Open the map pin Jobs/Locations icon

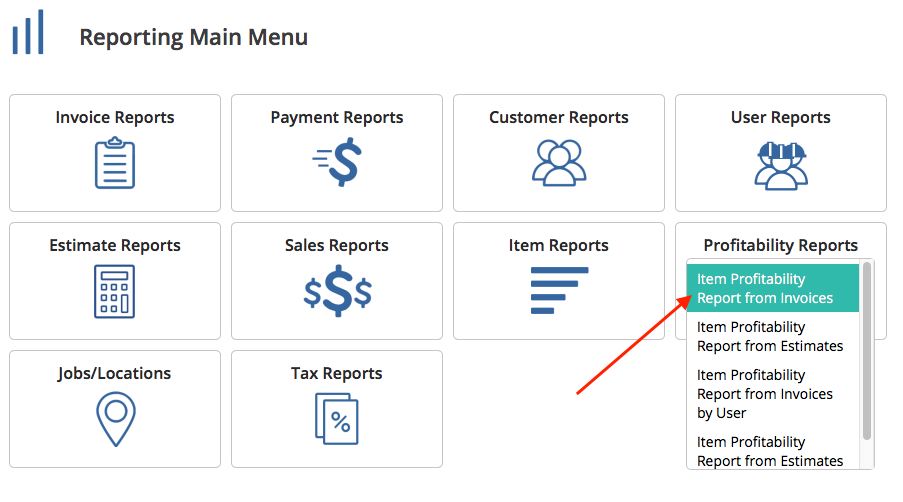point(115,419)
